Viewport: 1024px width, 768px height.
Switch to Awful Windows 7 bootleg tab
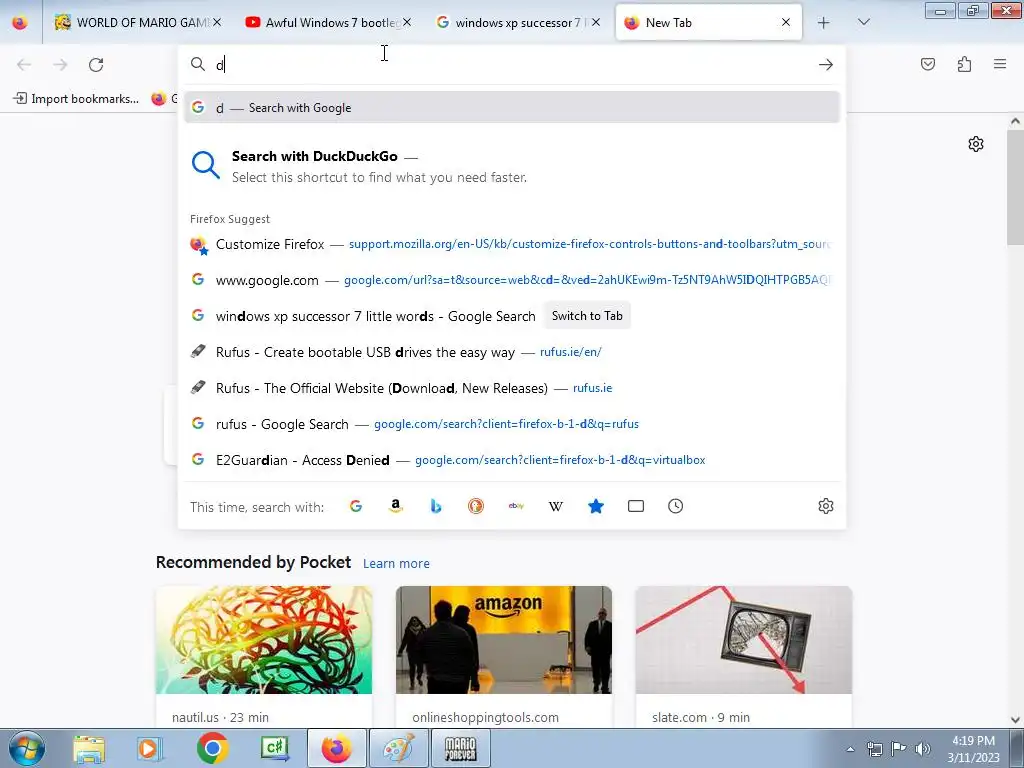(327, 23)
